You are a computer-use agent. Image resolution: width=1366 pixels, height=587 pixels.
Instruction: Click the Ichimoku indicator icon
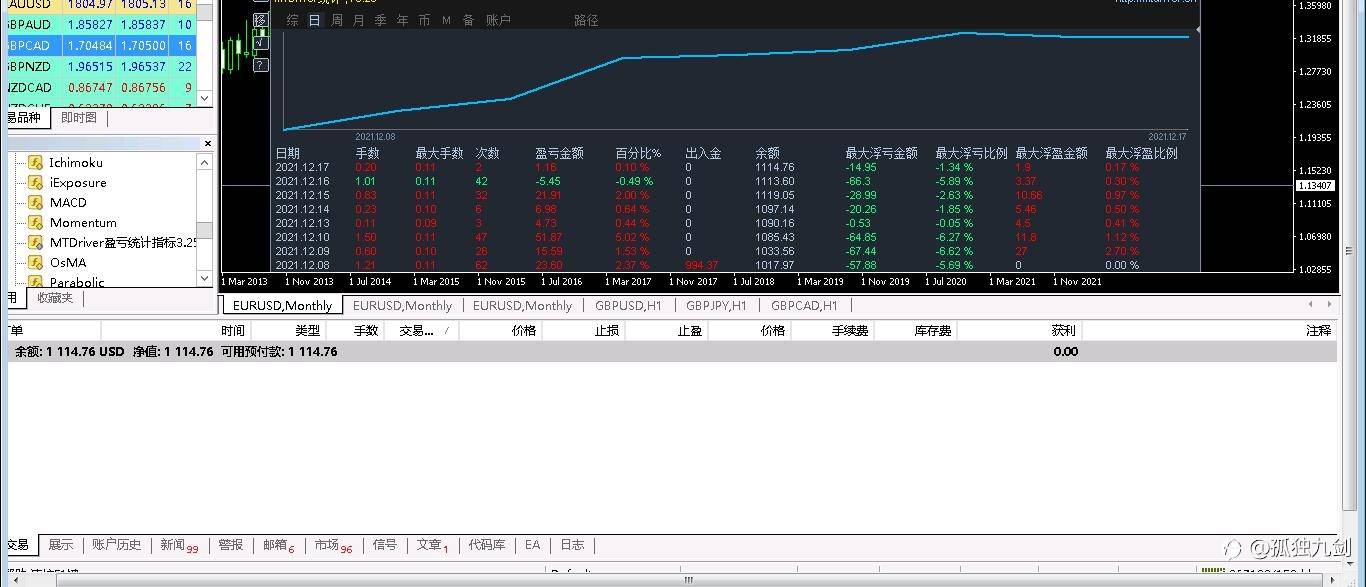[x=35, y=162]
